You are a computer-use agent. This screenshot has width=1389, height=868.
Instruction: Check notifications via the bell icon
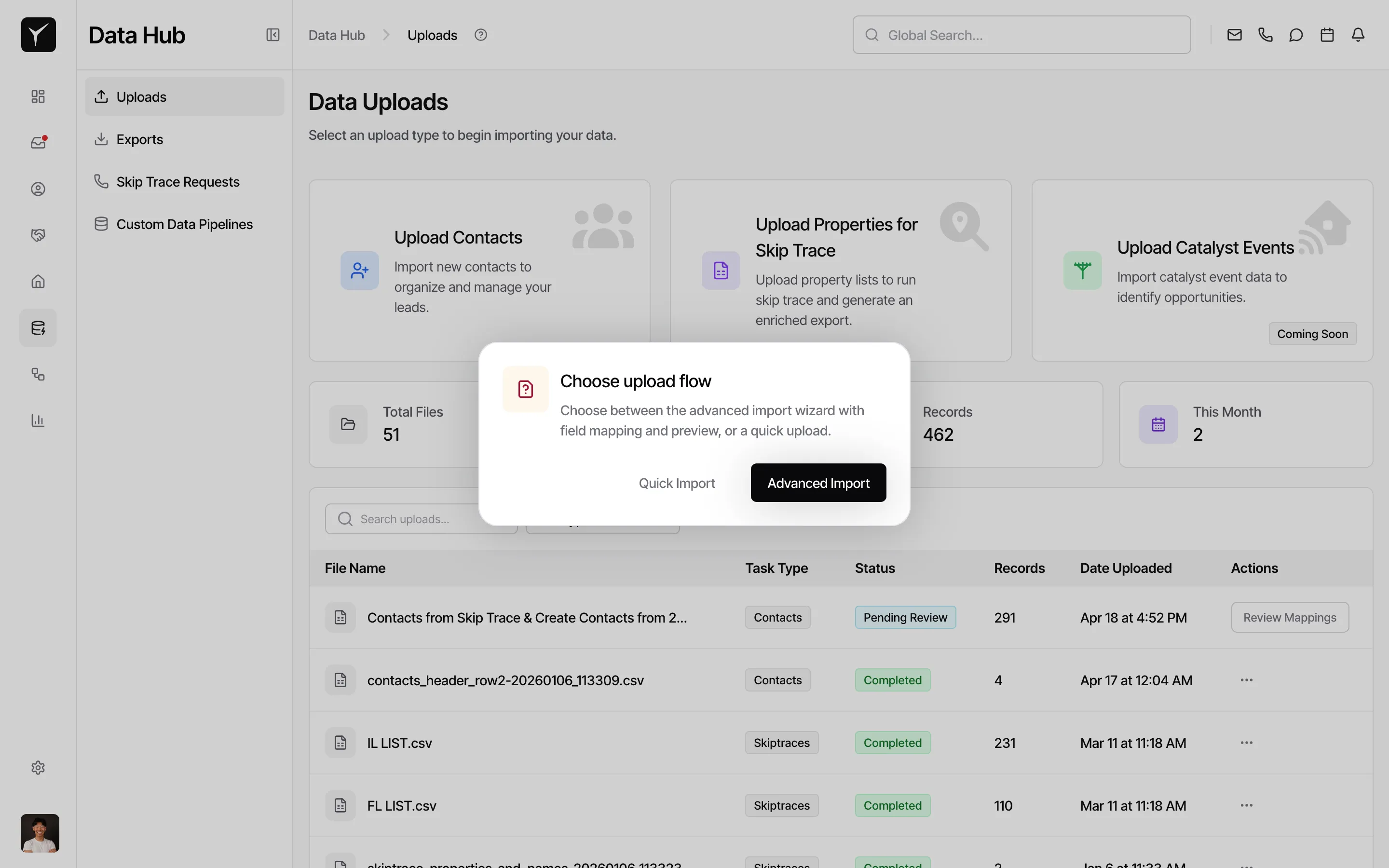[1358, 34]
